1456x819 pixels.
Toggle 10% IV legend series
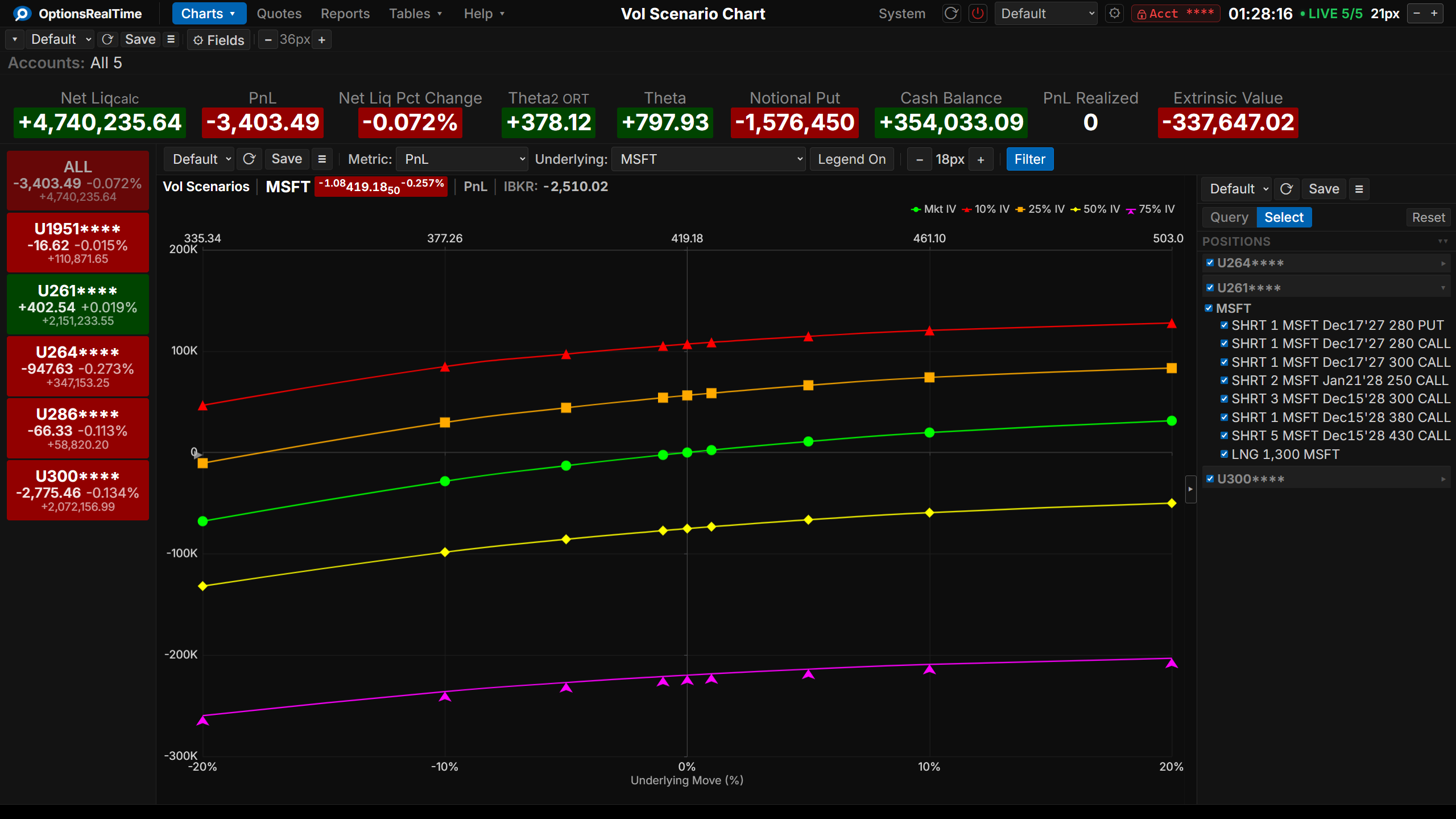[x=986, y=209]
